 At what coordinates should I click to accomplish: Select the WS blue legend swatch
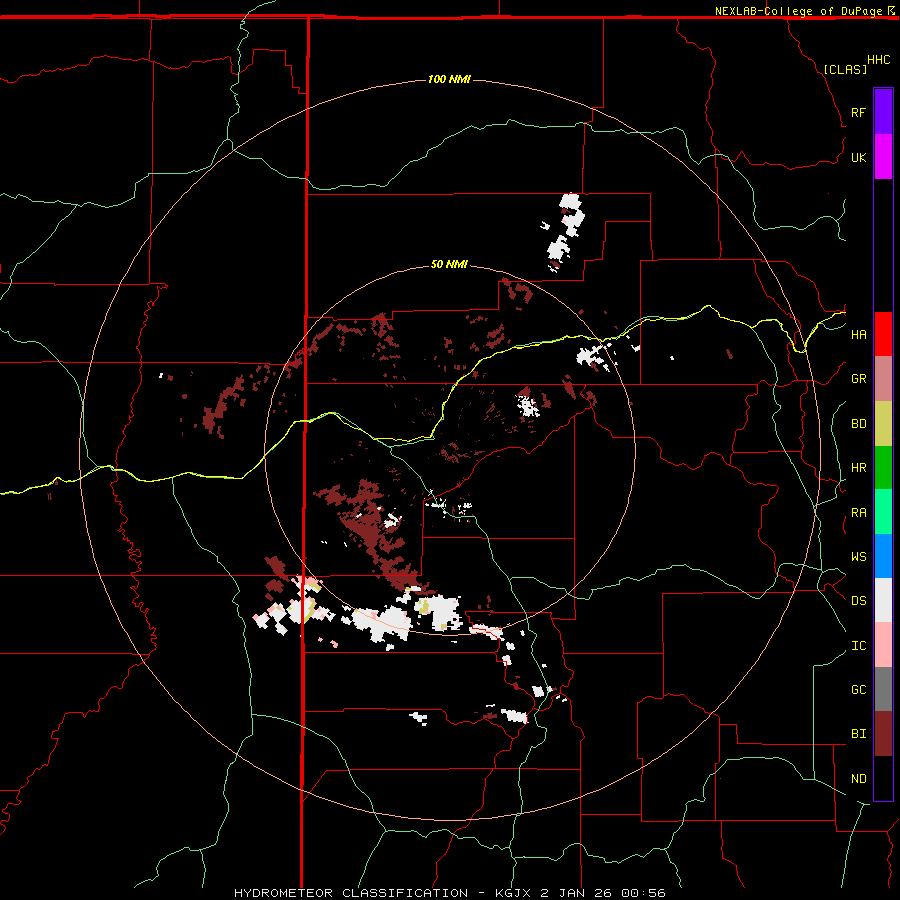pyautogui.click(x=883, y=556)
